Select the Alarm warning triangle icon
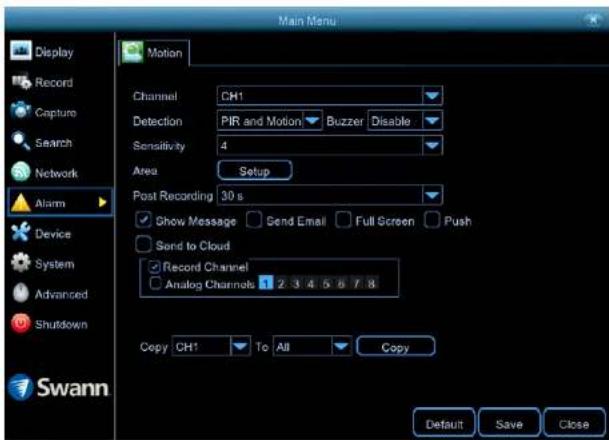This screenshot has height=440, width=609. pyautogui.click(x=21, y=202)
